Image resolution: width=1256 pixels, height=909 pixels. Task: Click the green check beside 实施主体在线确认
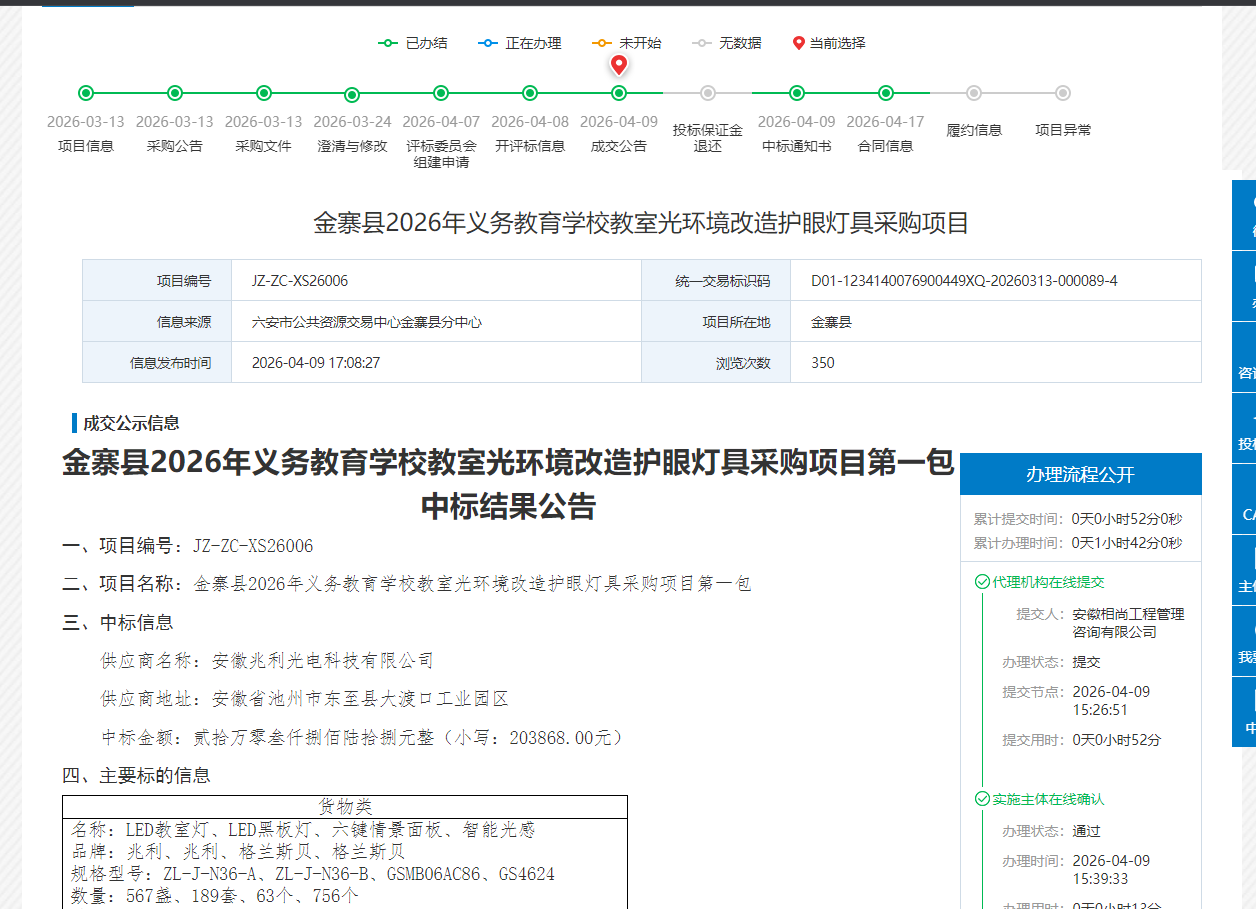click(982, 799)
